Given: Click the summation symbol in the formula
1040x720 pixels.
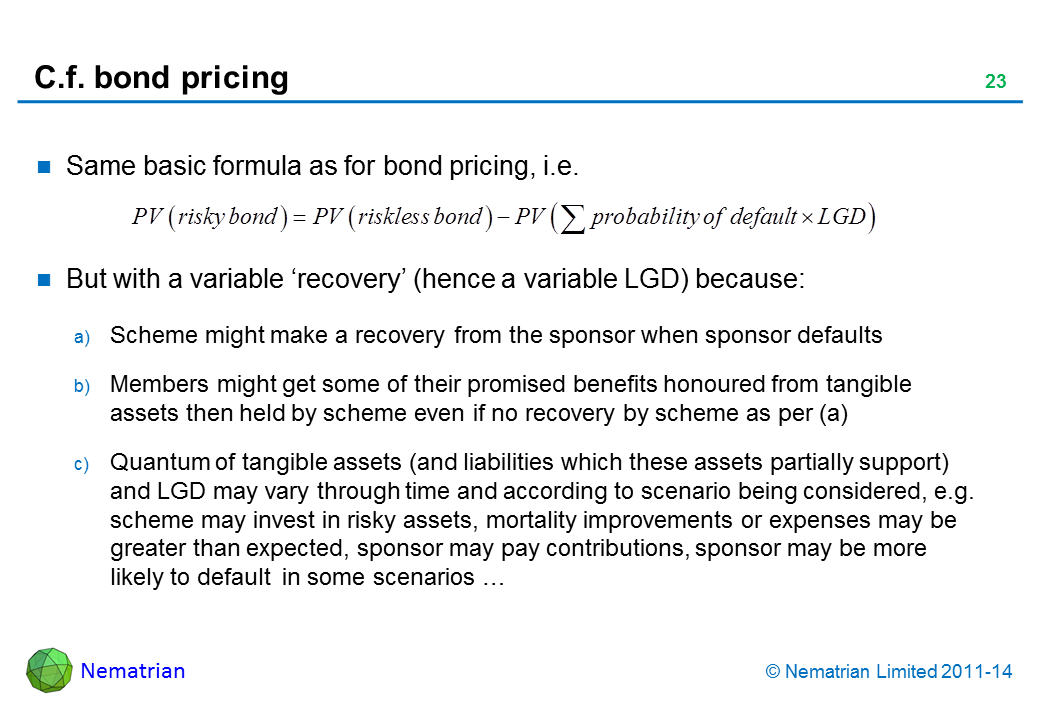Looking at the screenshot, I should pos(572,218).
